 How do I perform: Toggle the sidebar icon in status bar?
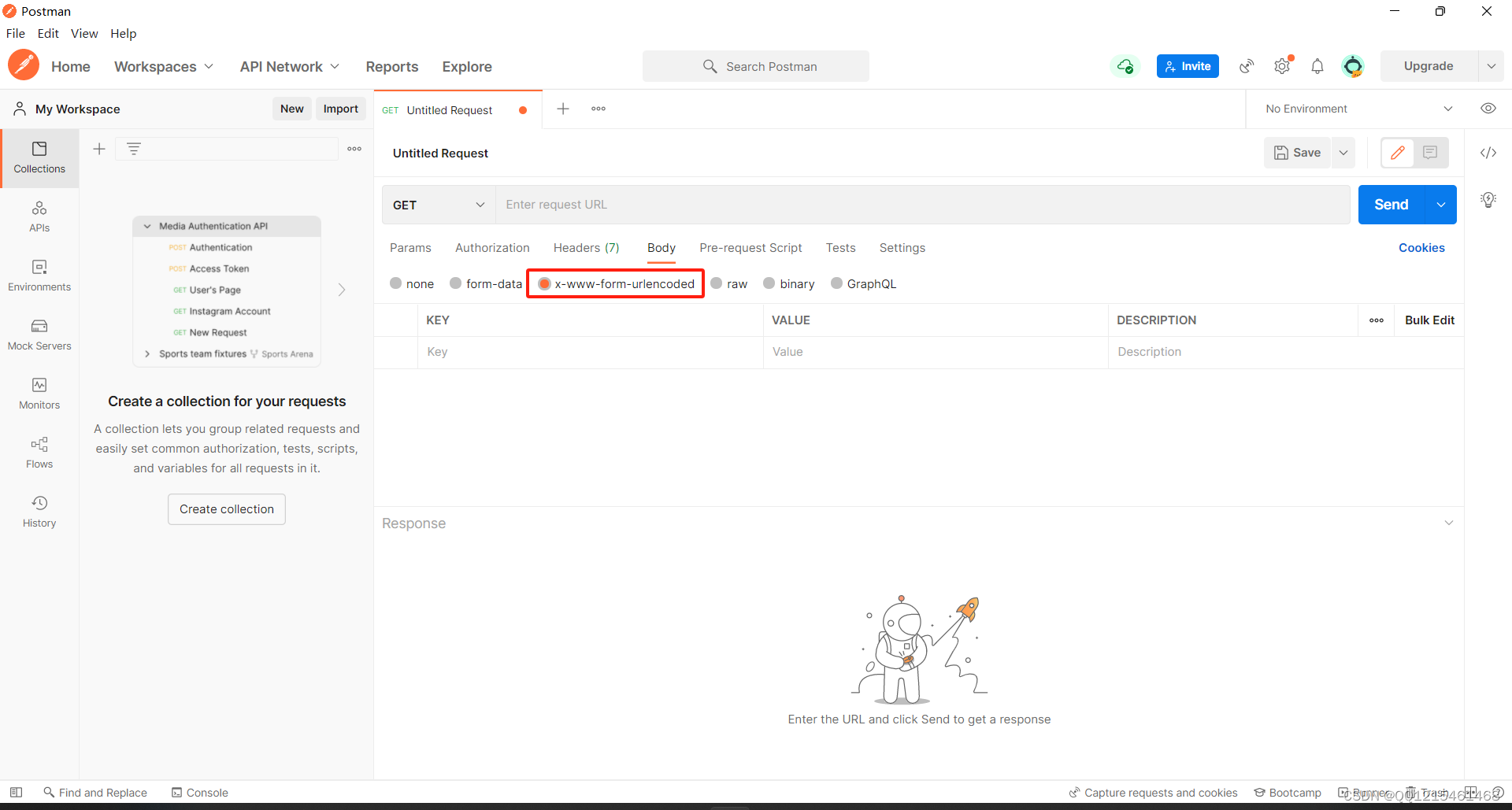[x=16, y=793]
